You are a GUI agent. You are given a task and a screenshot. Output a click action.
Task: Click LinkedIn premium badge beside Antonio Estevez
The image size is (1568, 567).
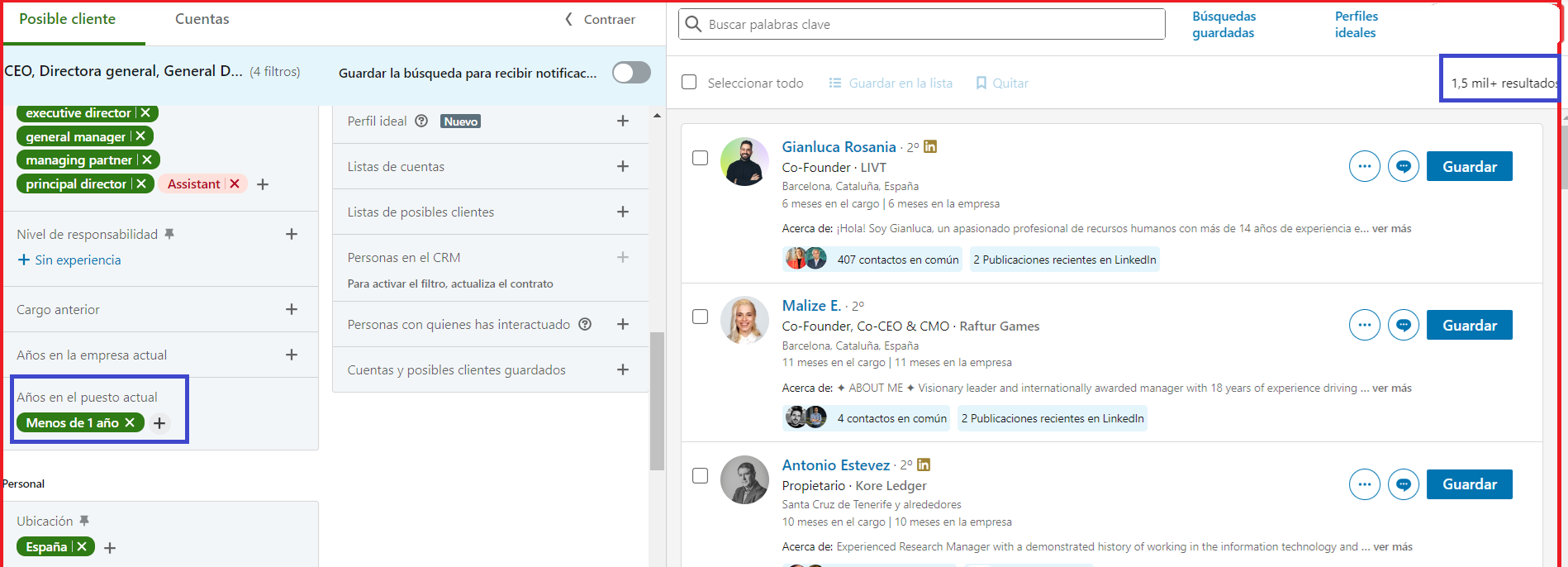[x=924, y=465]
